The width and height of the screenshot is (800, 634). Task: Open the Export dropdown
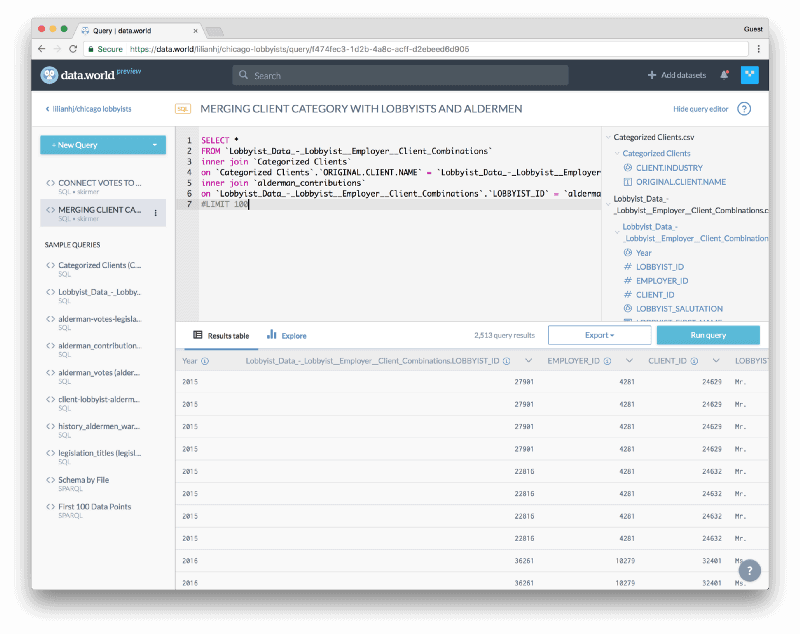point(599,335)
